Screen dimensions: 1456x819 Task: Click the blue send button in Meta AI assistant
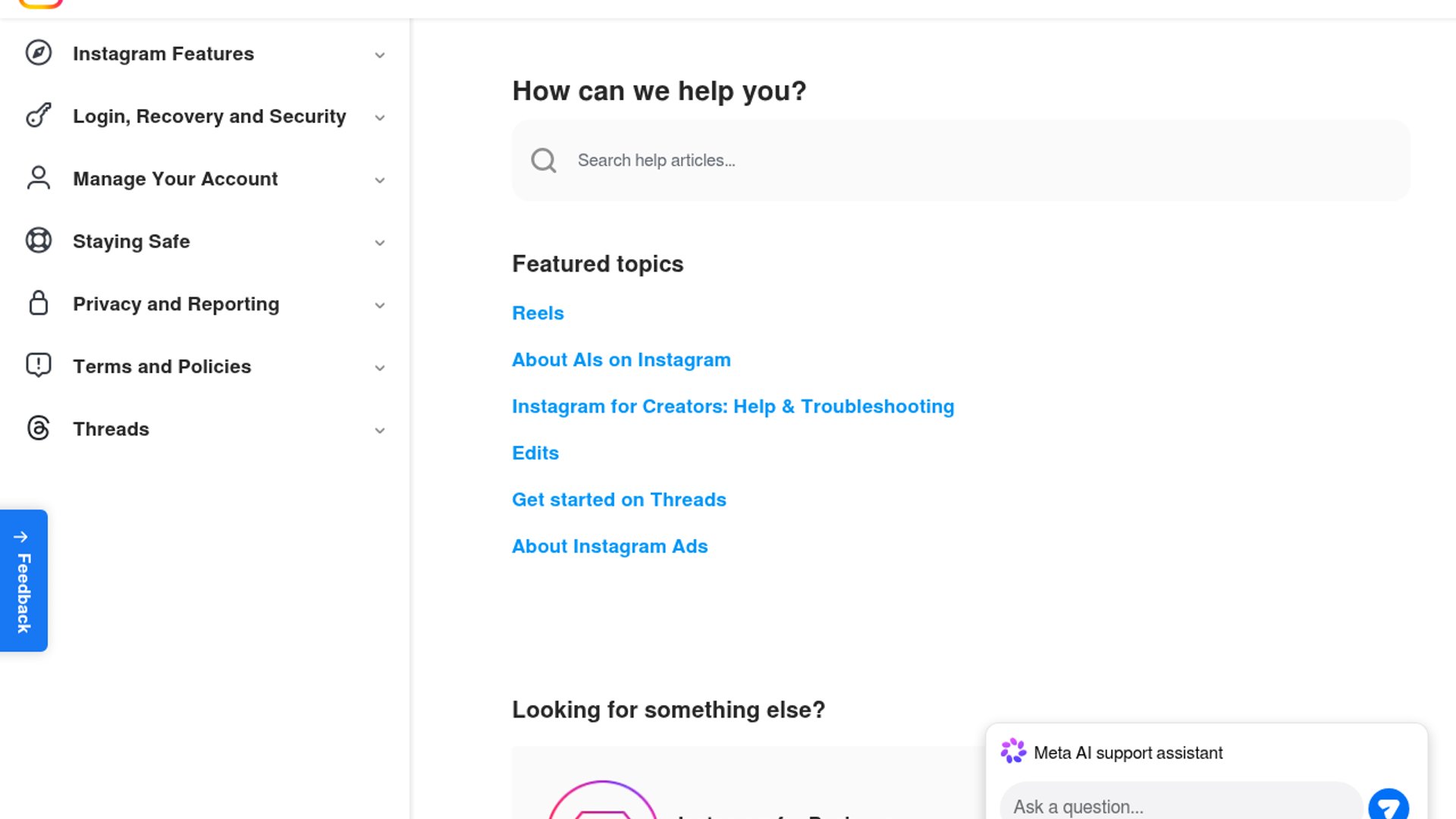tap(1389, 805)
